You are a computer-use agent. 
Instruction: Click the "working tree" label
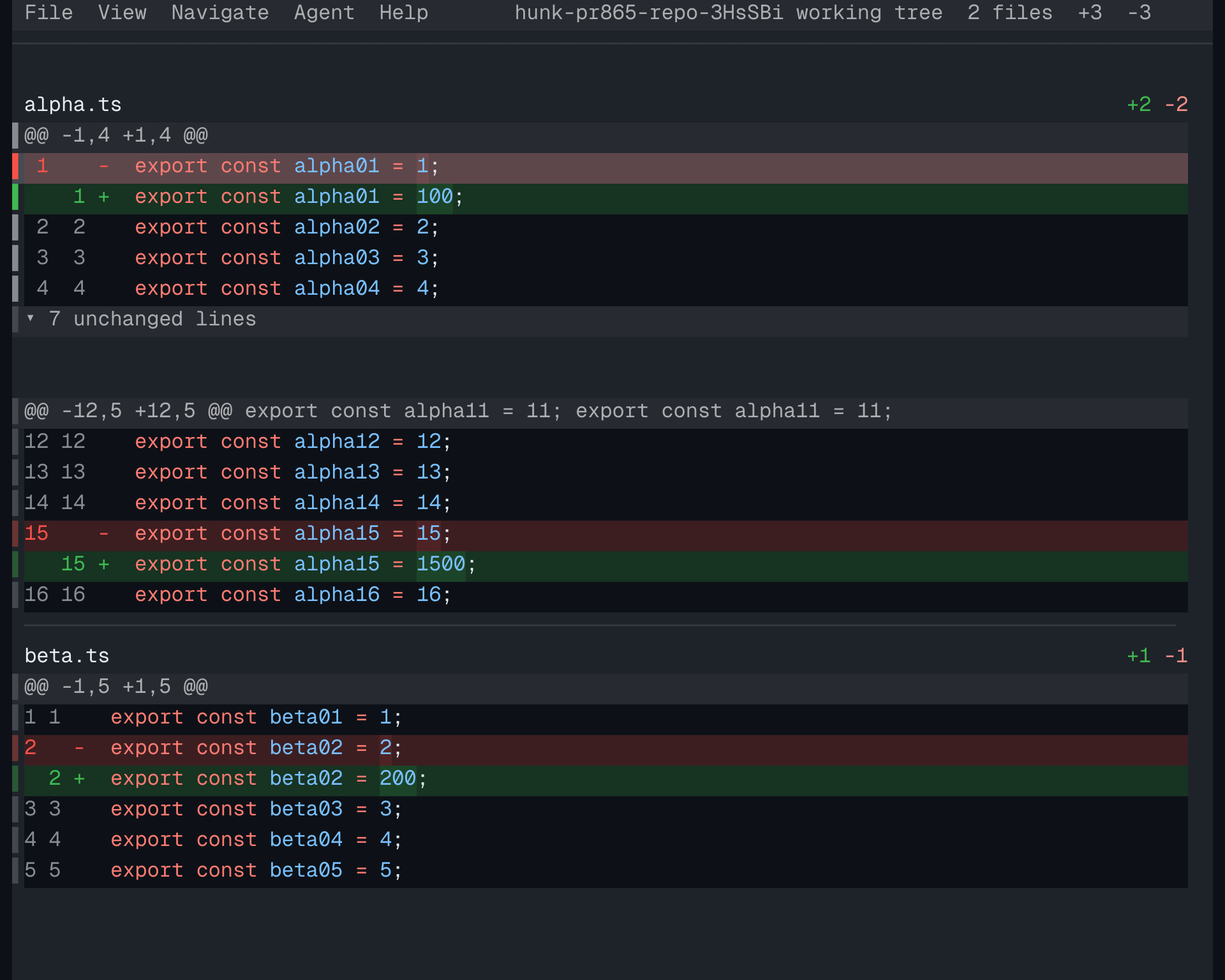tap(869, 13)
